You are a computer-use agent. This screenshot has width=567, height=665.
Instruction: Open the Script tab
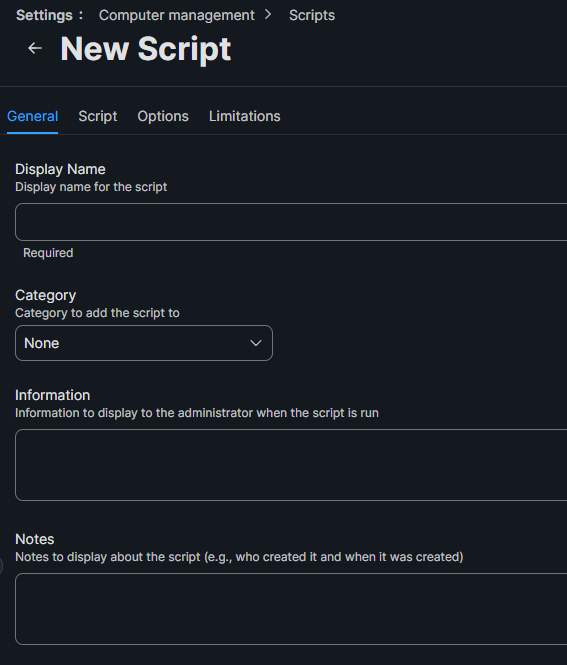(98, 116)
